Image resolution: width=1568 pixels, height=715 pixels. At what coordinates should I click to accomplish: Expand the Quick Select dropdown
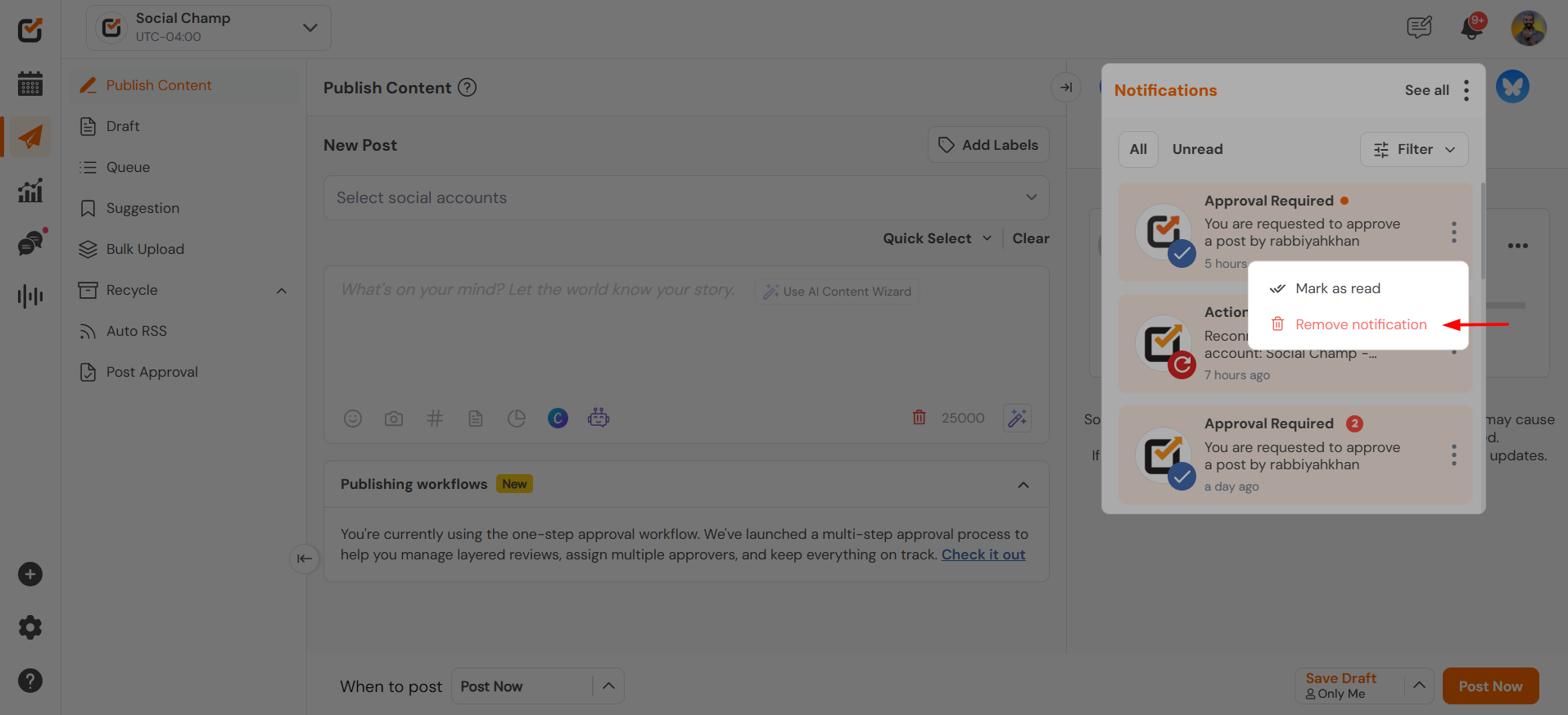937,238
